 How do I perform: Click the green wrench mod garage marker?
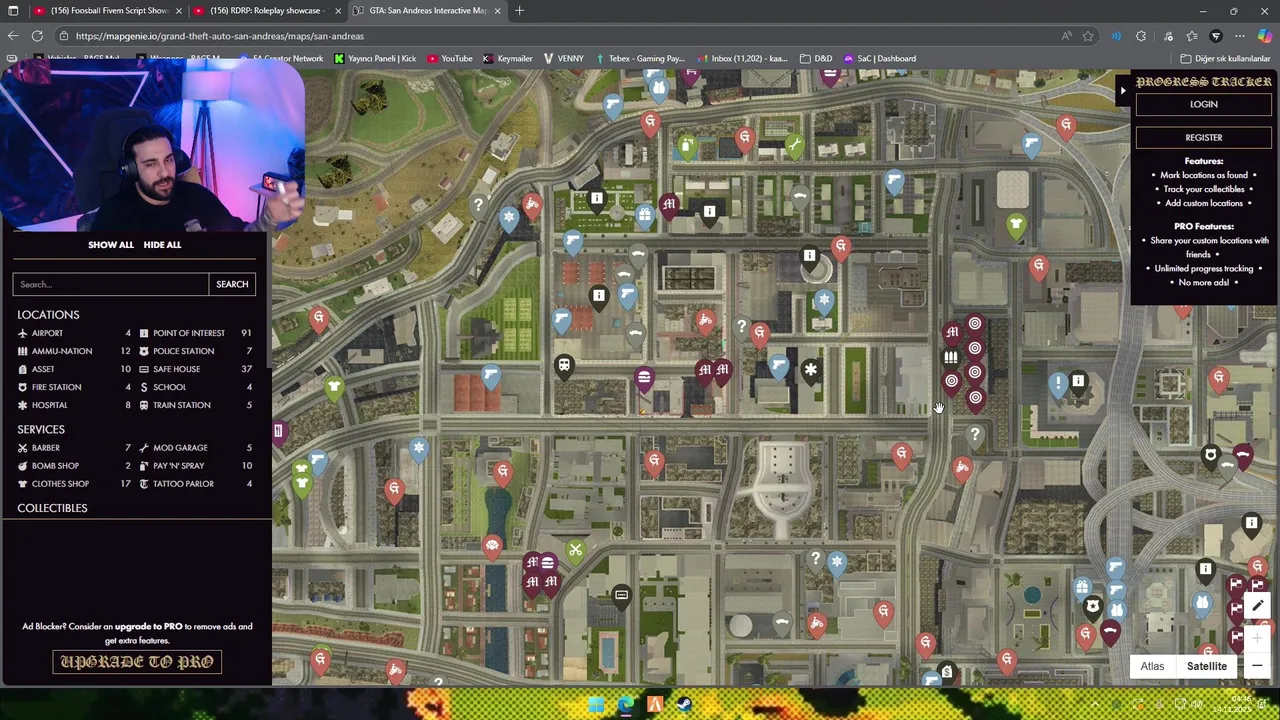794,147
